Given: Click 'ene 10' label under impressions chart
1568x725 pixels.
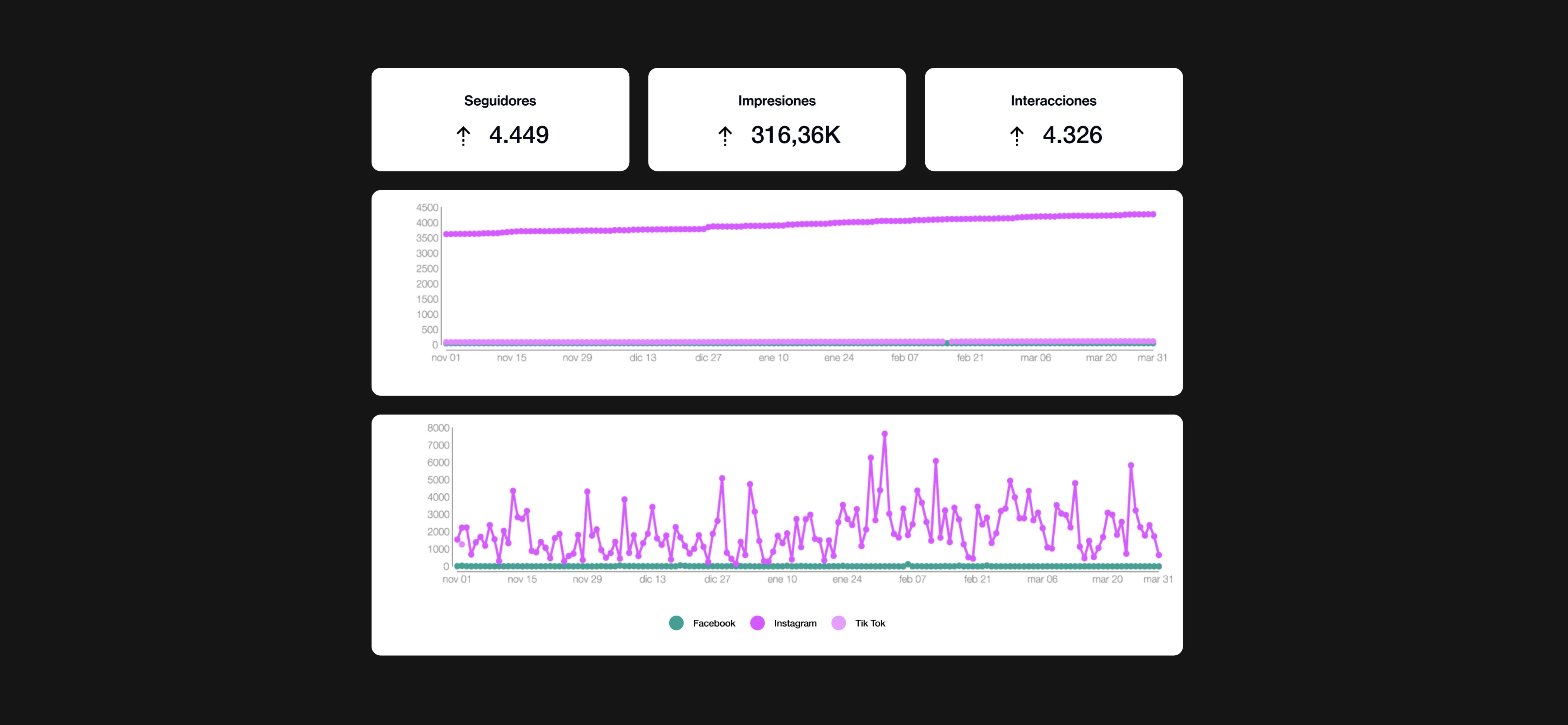Looking at the screenshot, I should pyautogui.click(x=782, y=579).
